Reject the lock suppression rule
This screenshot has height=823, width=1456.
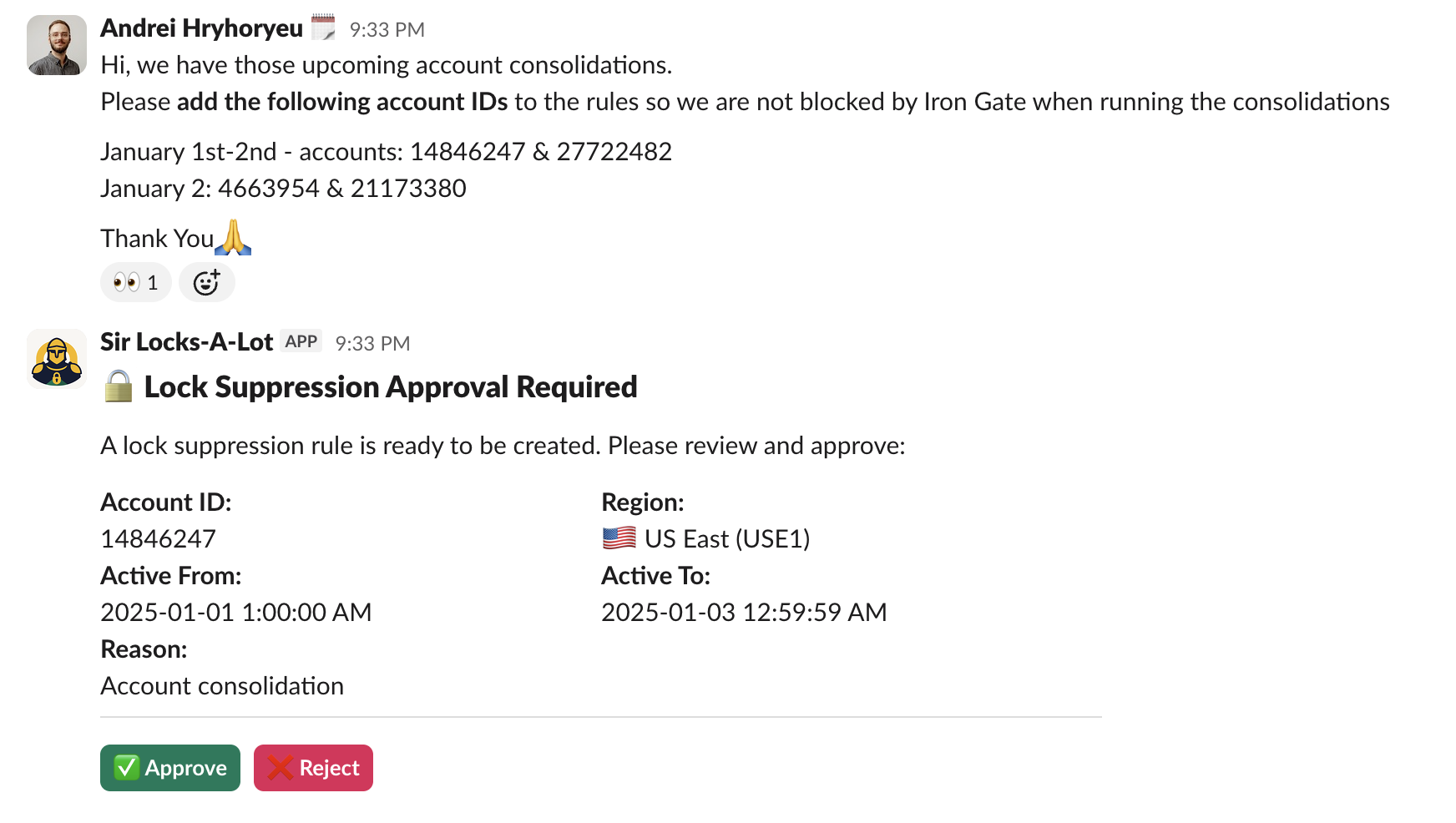[x=313, y=767]
